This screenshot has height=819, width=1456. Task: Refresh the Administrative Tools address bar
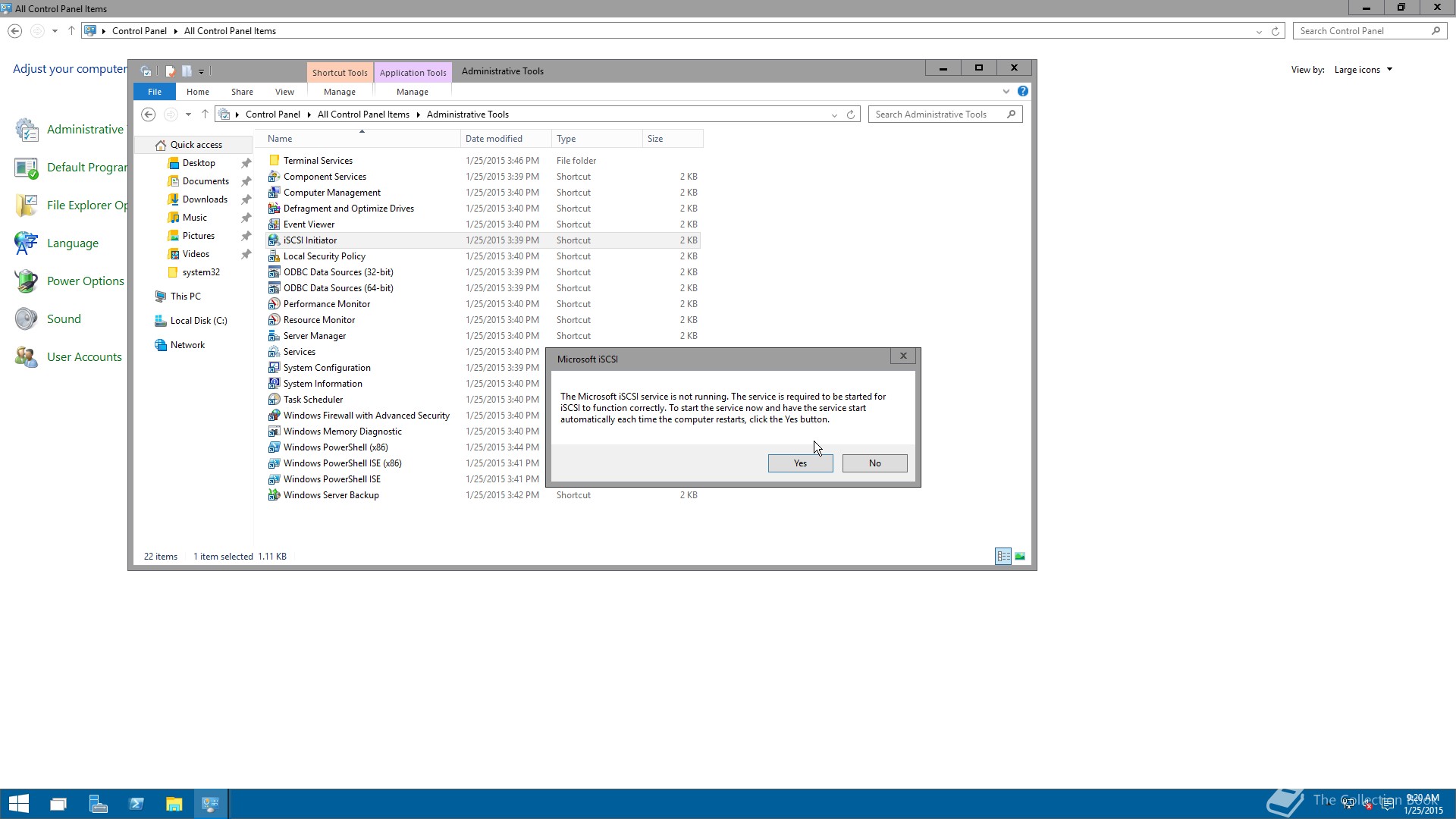pyautogui.click(x=851, y=115)
